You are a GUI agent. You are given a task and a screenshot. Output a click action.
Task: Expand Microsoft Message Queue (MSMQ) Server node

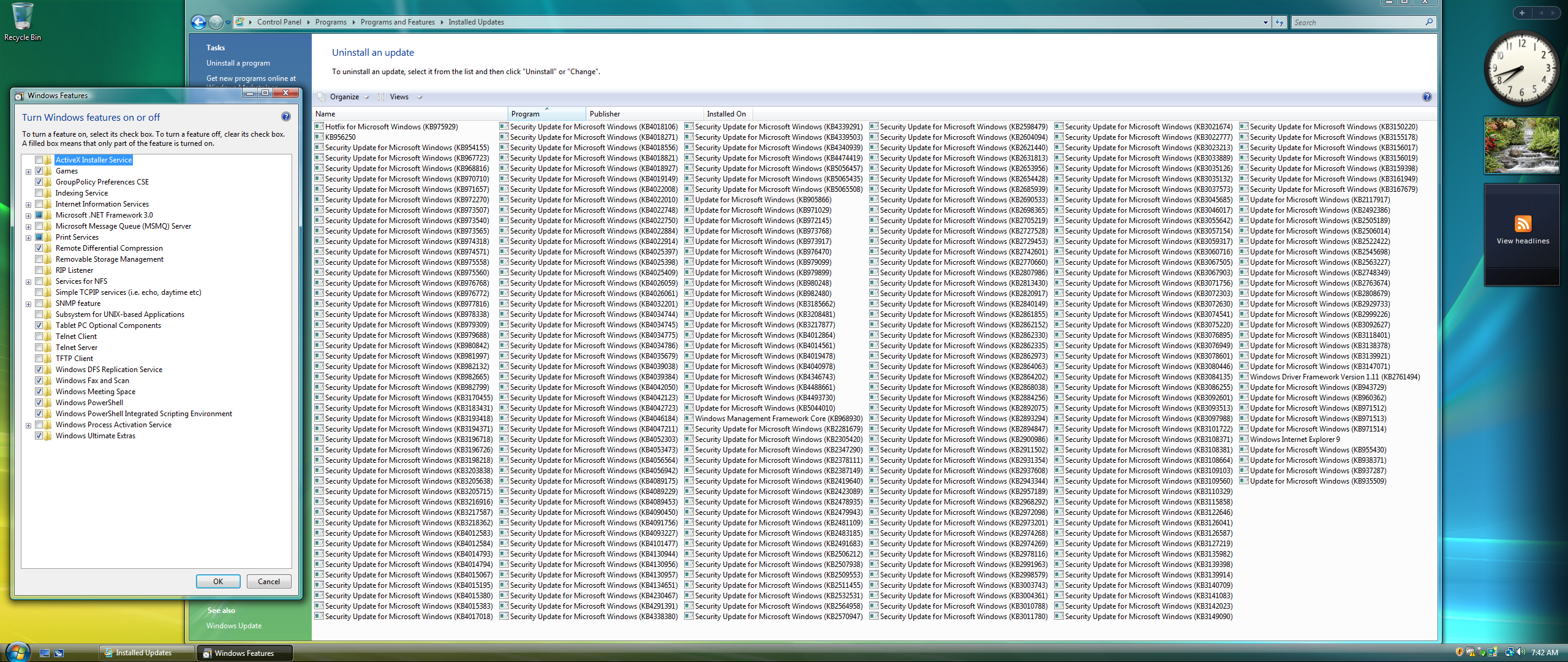(x=28, y=227)
